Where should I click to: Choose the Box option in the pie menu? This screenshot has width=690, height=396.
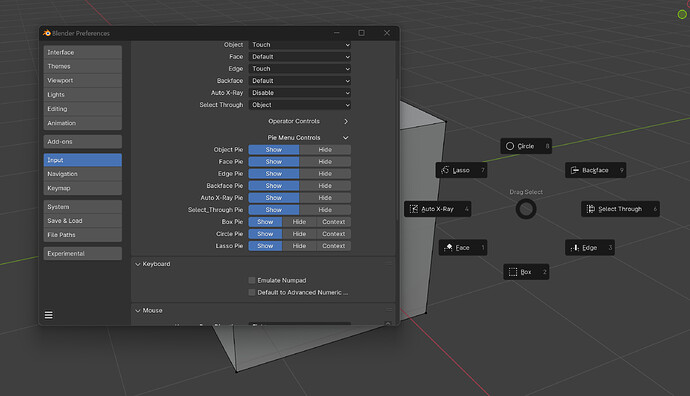[526, 272]
